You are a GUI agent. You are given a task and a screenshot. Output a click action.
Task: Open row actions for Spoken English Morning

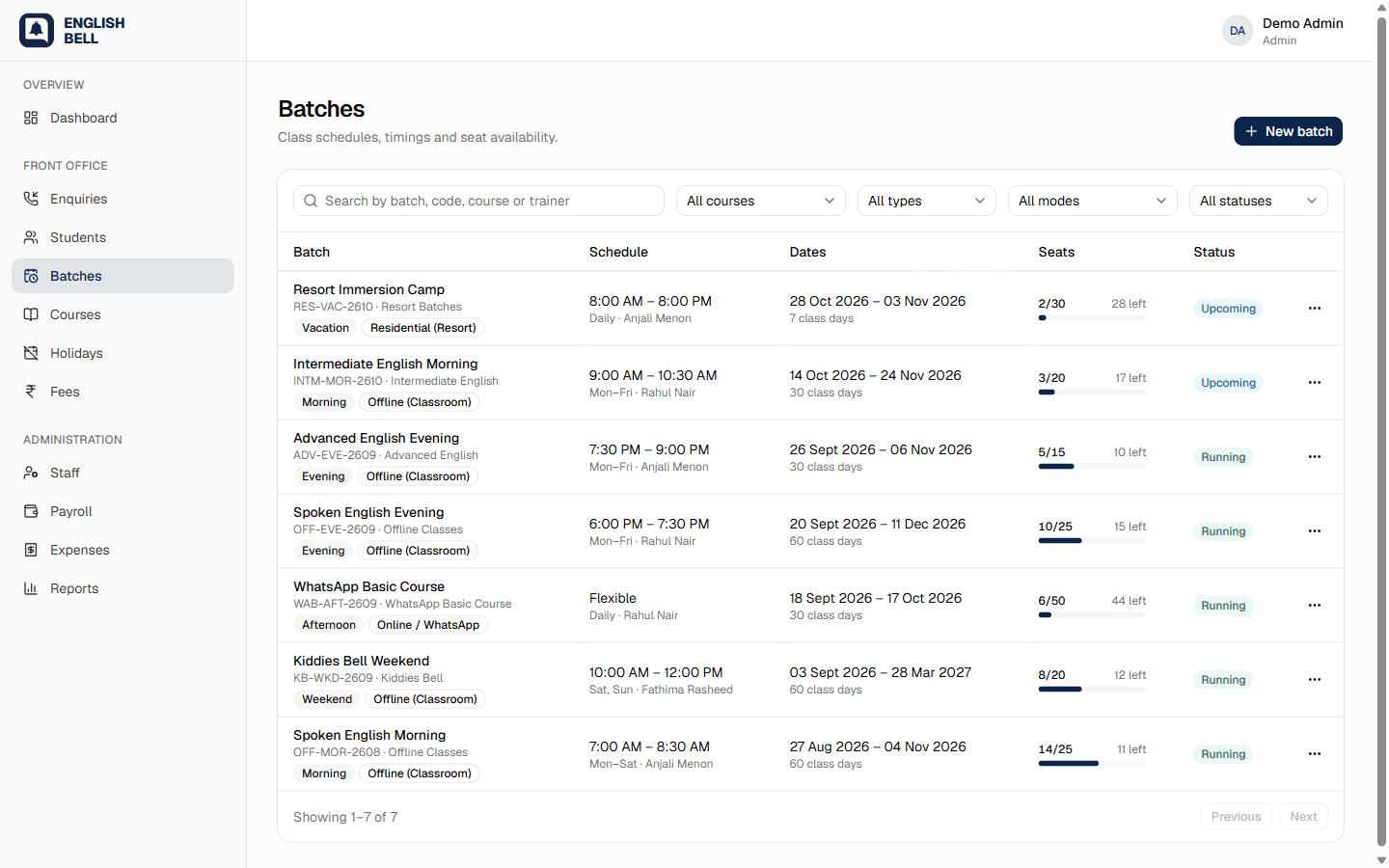(1315, 754)
